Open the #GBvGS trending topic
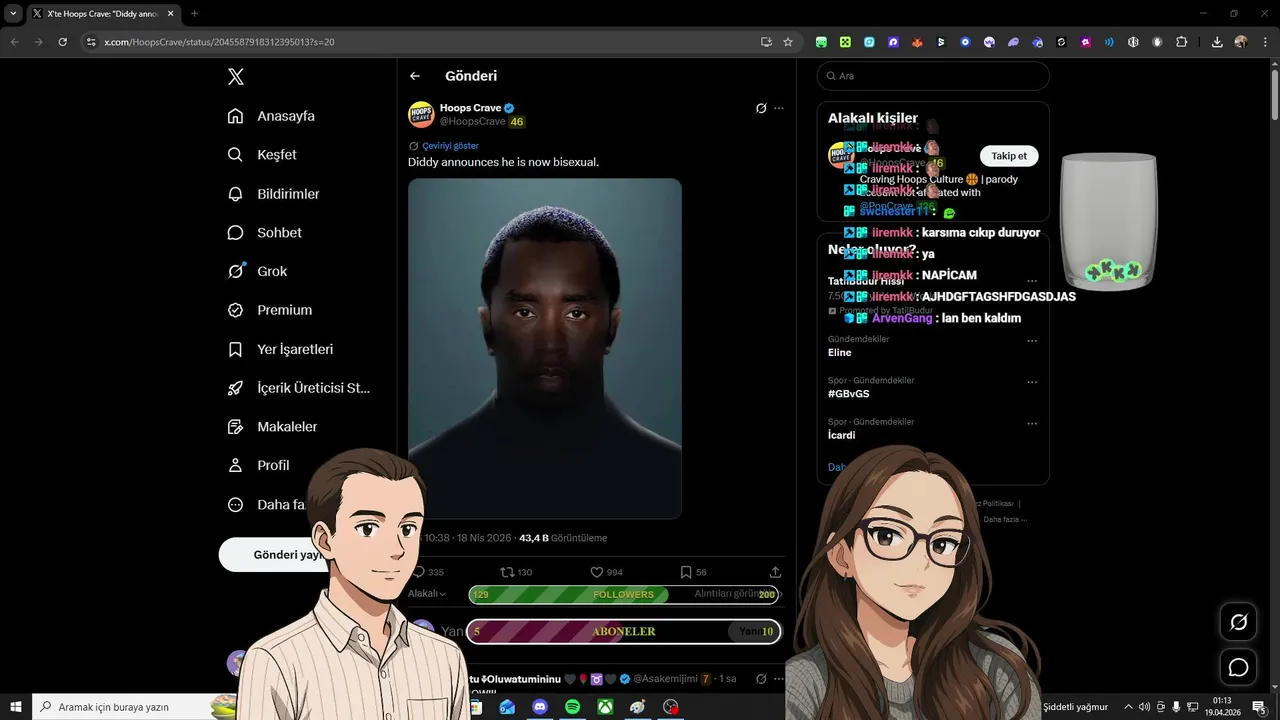Viewport: 1280px width, 720px height. point(848,394)
